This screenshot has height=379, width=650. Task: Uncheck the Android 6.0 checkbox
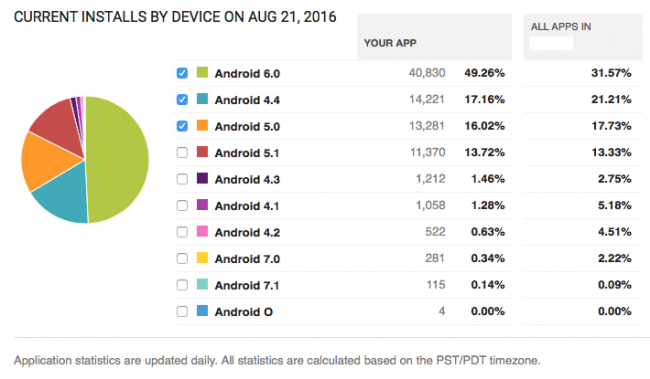(182, 73)
